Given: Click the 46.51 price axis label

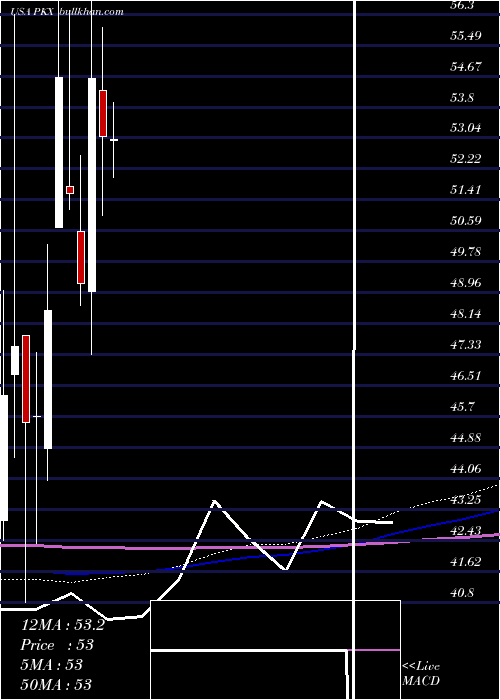Looking at the screenshot, I should [x=466, y=375].
